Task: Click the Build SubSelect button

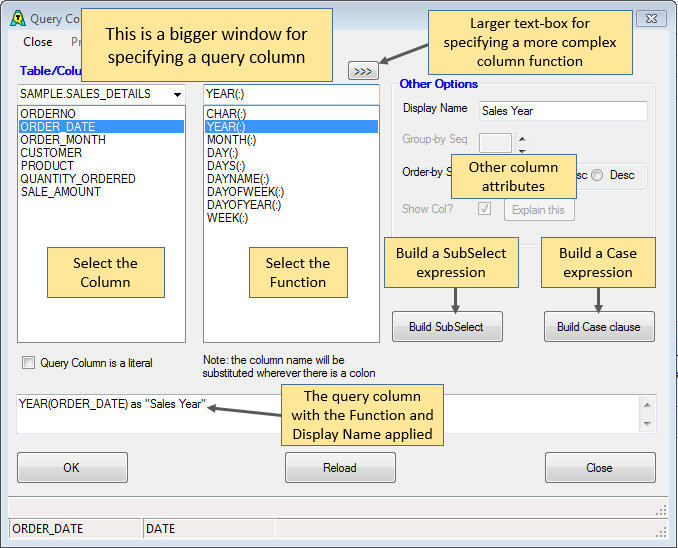Action: point(447,327)
